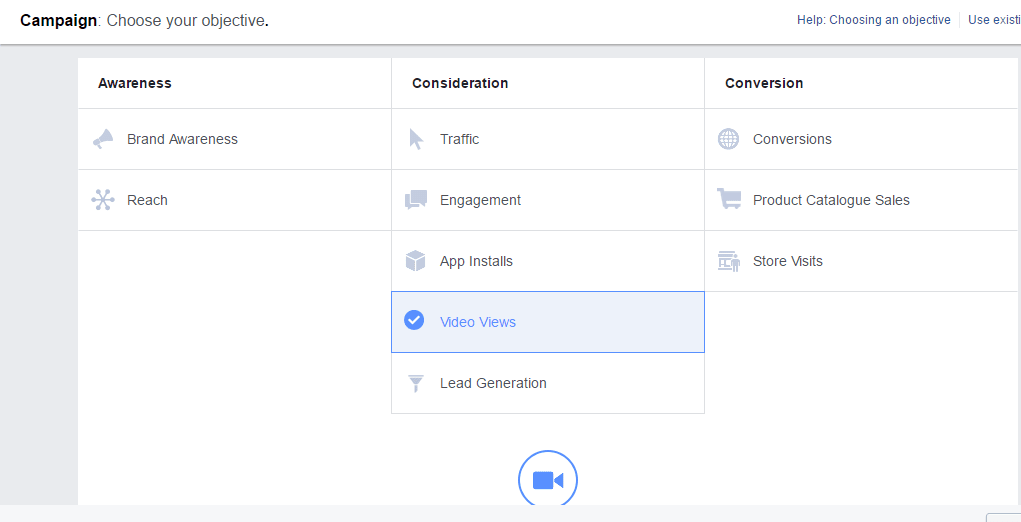This screenshot has width=1021, height=522.
Task: Click the Engagement chat bubbles icon
Action: pos(416,200)
